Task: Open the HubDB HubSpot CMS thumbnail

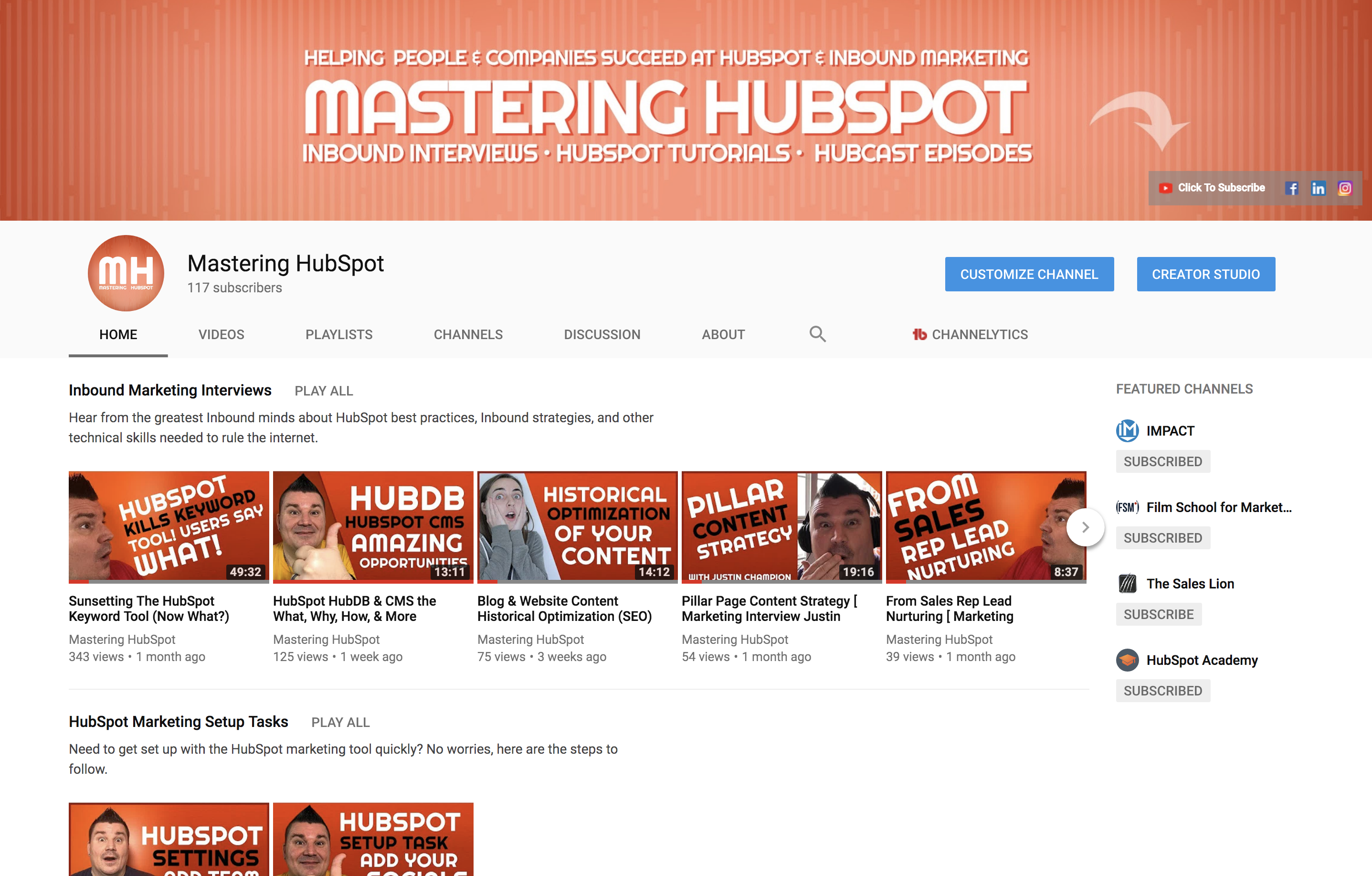Action: coord(373,527)
